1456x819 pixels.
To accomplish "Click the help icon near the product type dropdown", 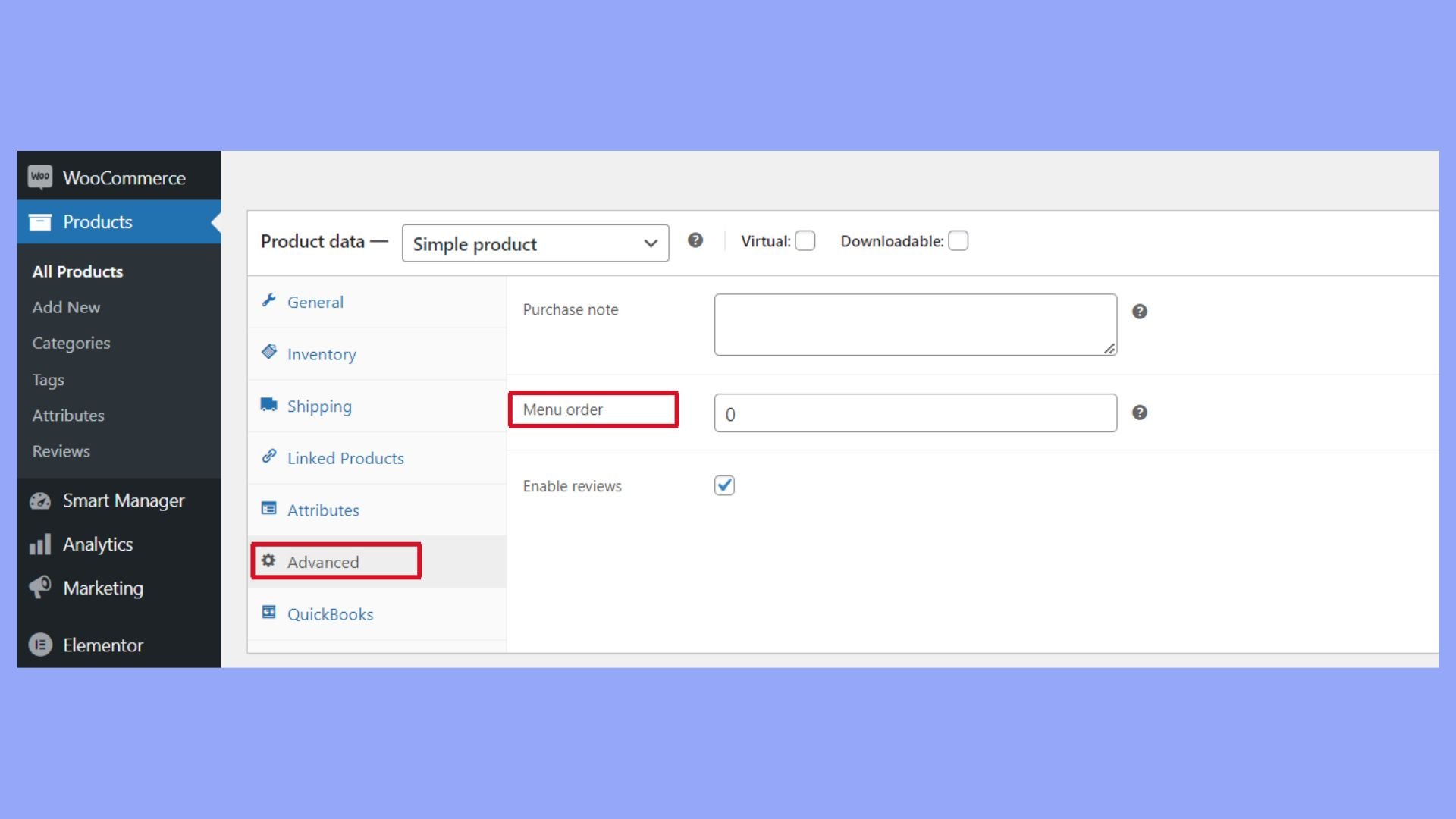I will [695, 240].
